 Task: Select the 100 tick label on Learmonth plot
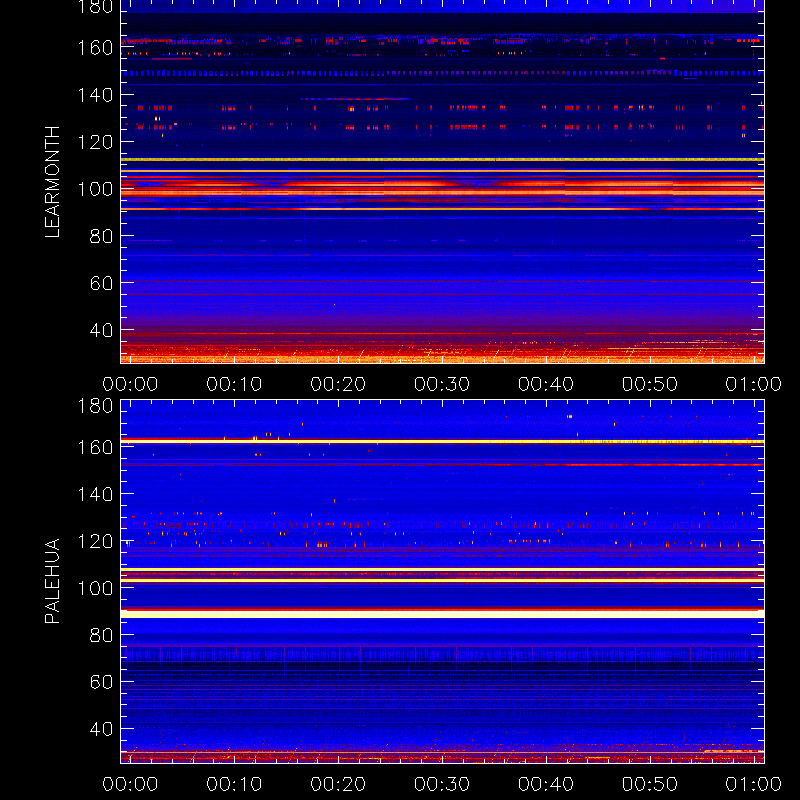[95, 189]
